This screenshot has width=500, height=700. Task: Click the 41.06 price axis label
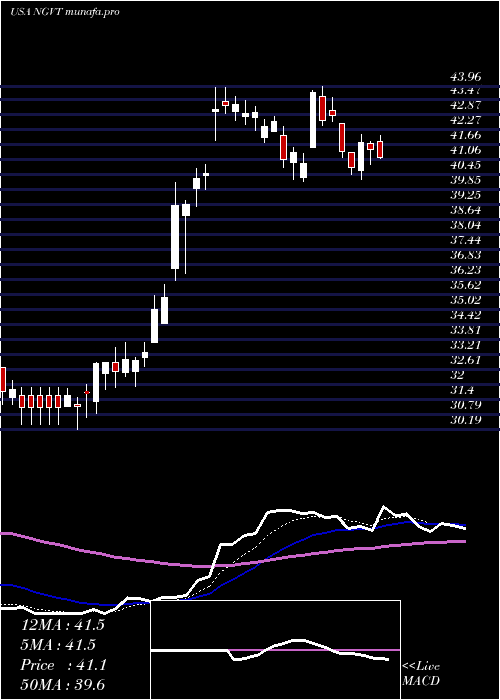click(x=465, y=150)
